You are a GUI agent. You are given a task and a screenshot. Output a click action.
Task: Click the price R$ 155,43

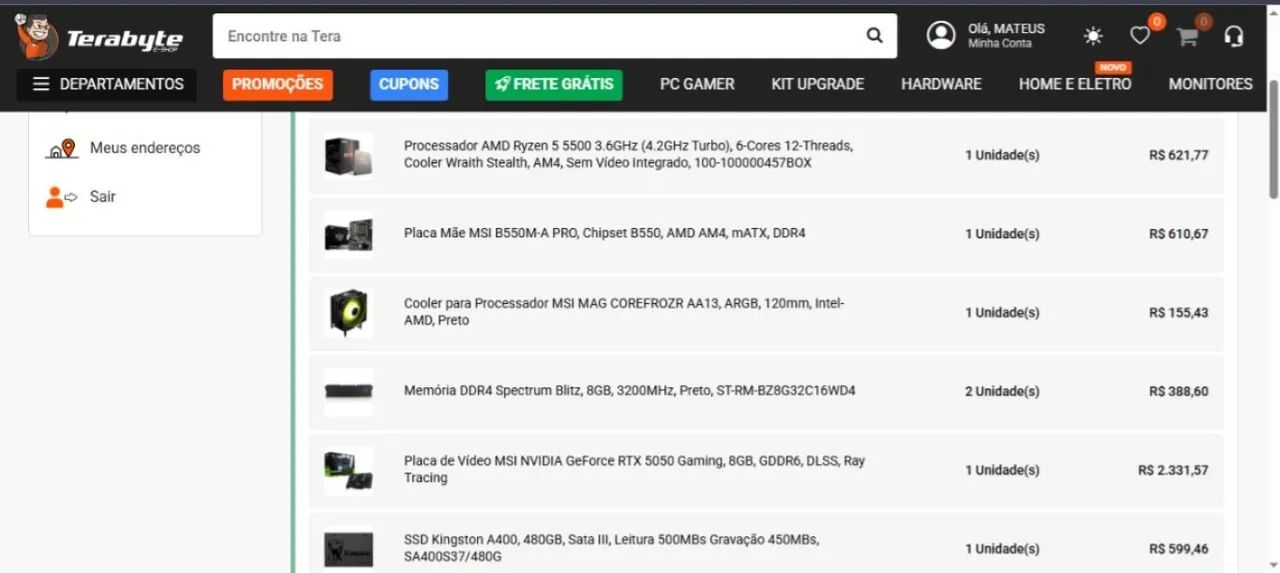1178,313
